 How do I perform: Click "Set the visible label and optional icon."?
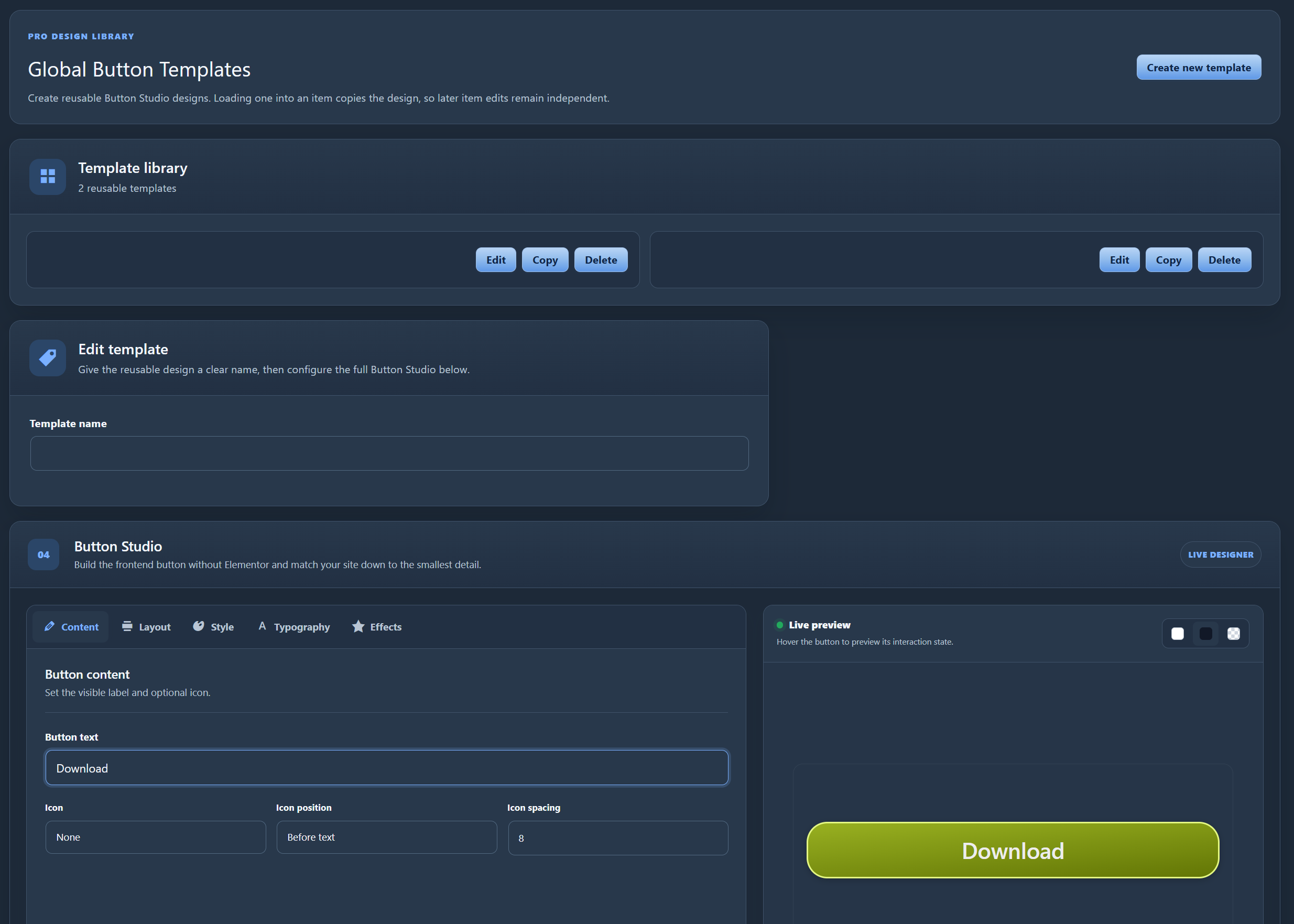(x=127, y=693)
